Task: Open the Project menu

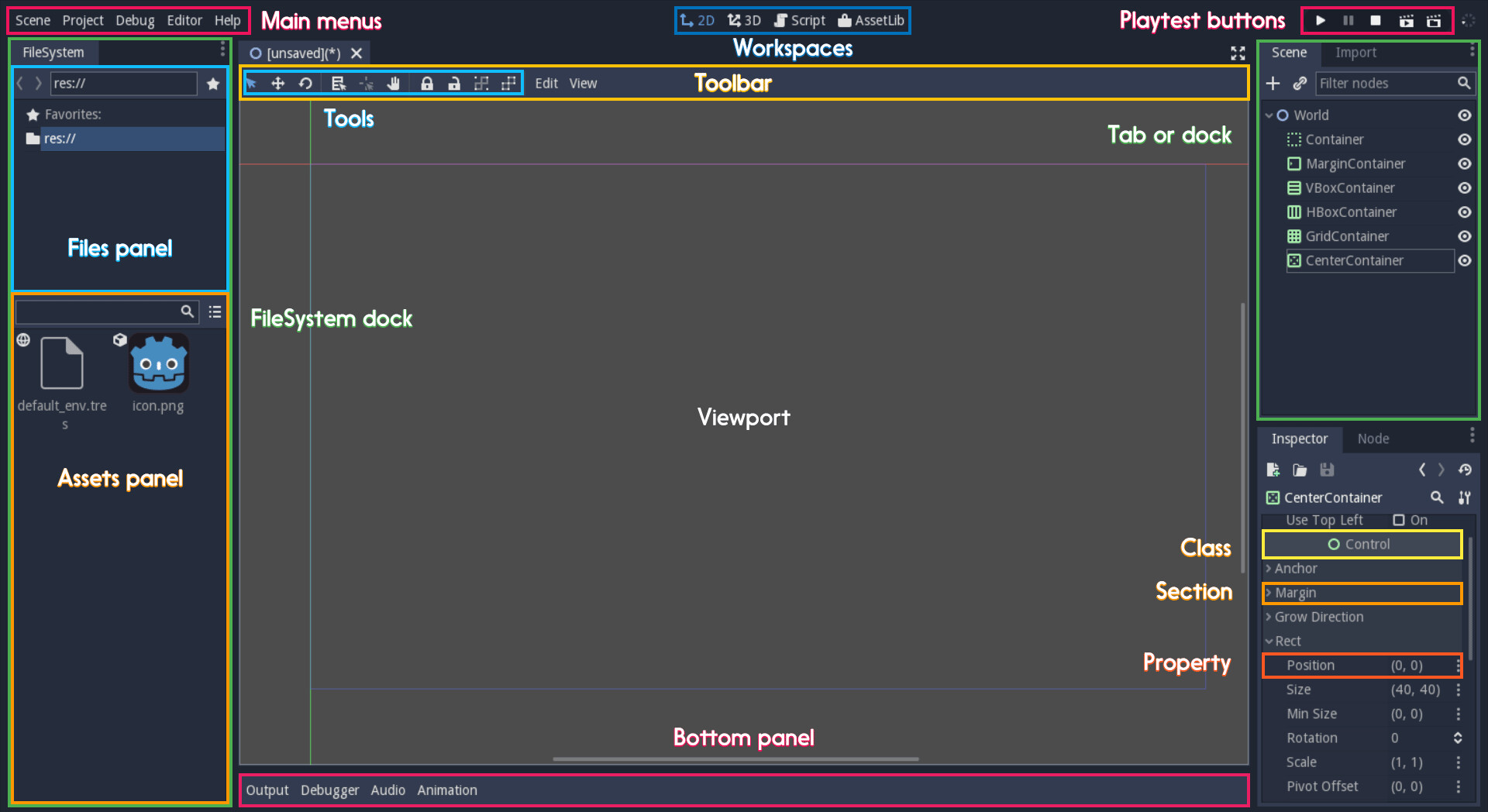Action: (x=83, y=20)
